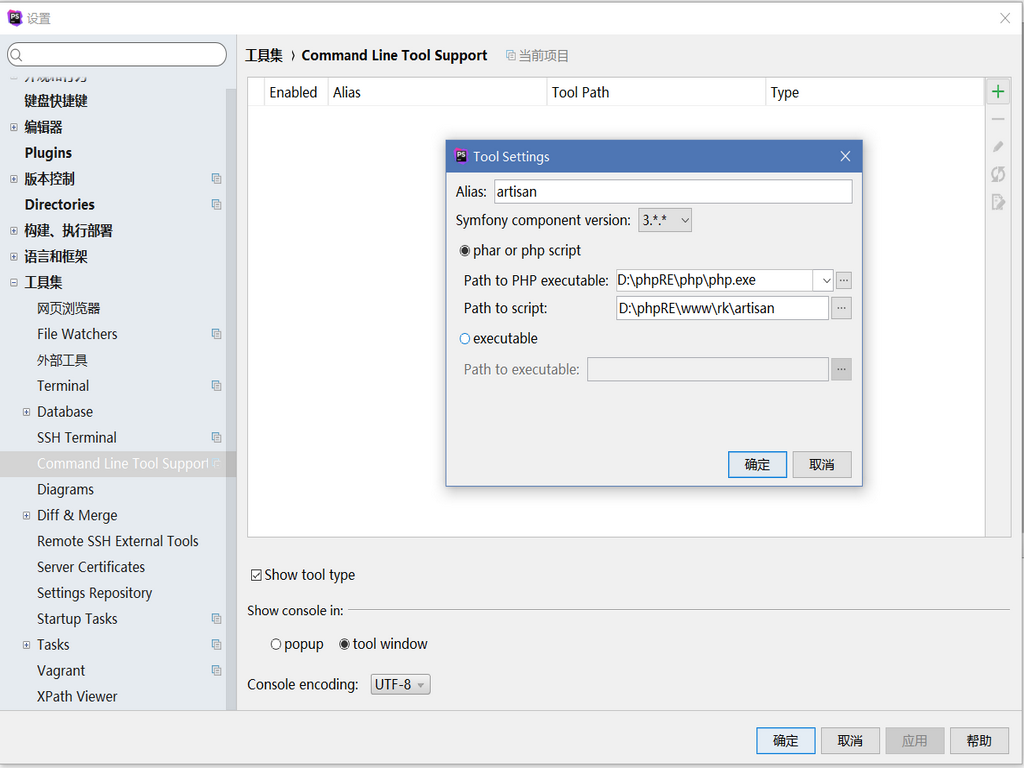Click the open definition file icon
Screen dimensions: 1024x768
pos(997,202)
